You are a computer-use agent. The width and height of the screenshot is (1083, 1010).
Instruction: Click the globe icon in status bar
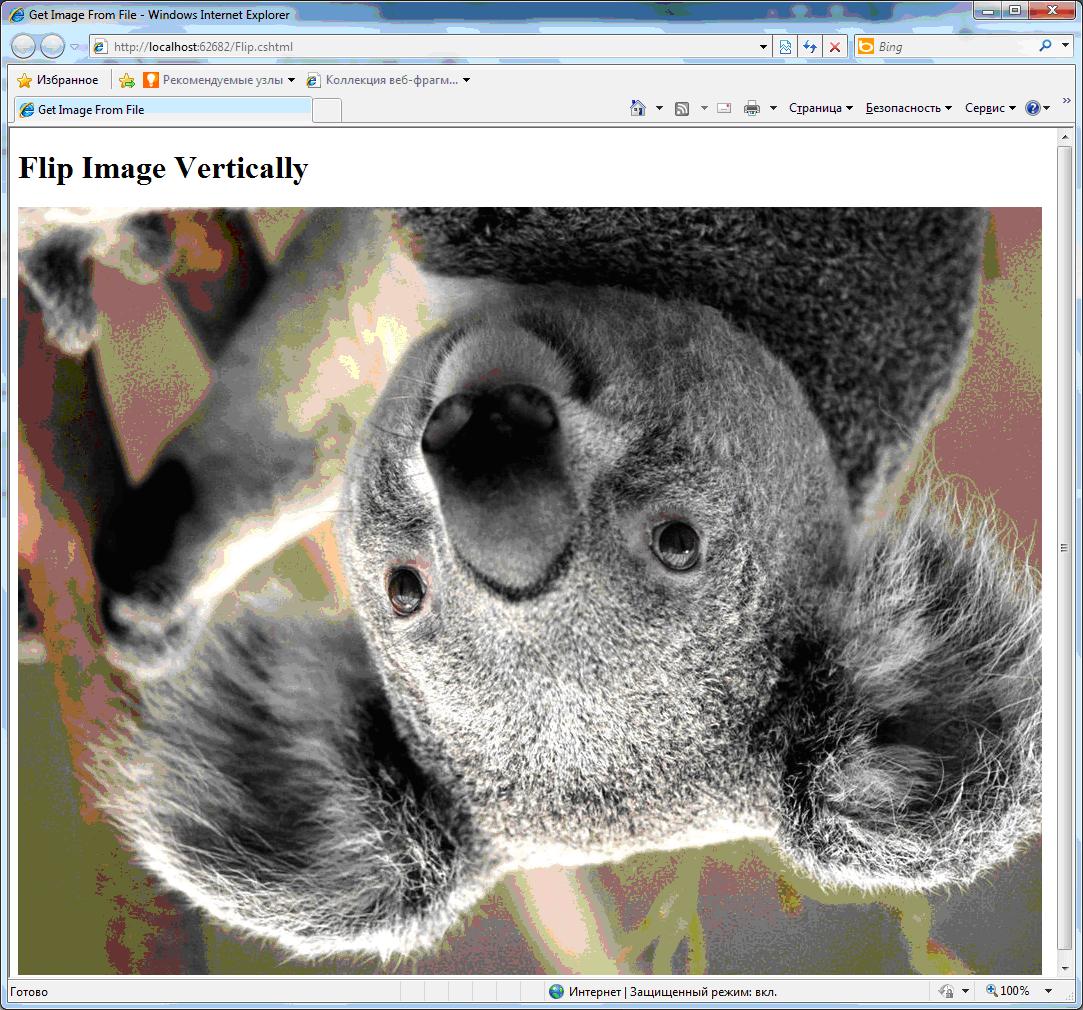point(557,992)
